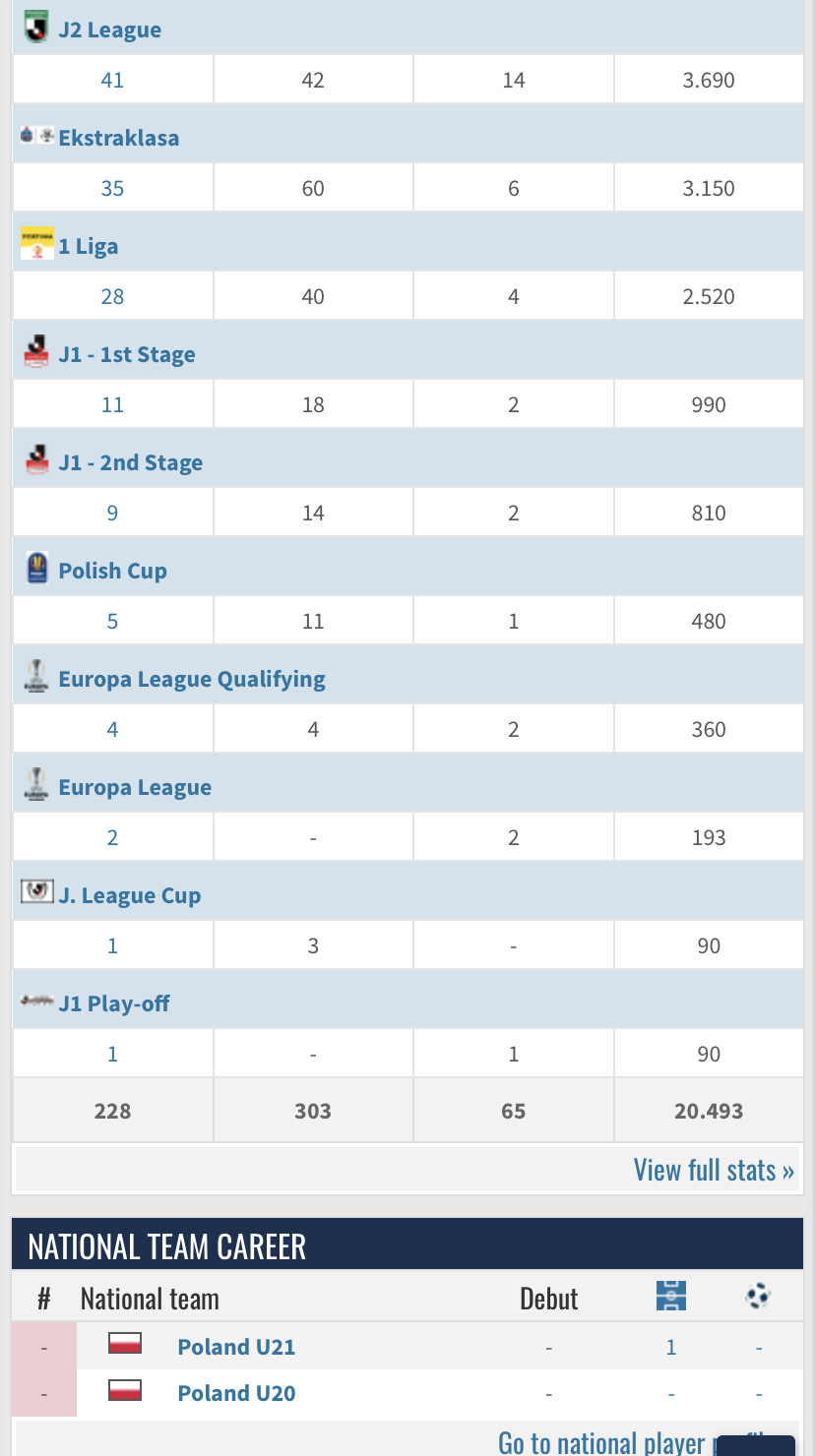The image size is (815, 1456).
Task: Click the J1 - 1st Stage logo
Action: [36, 351]
